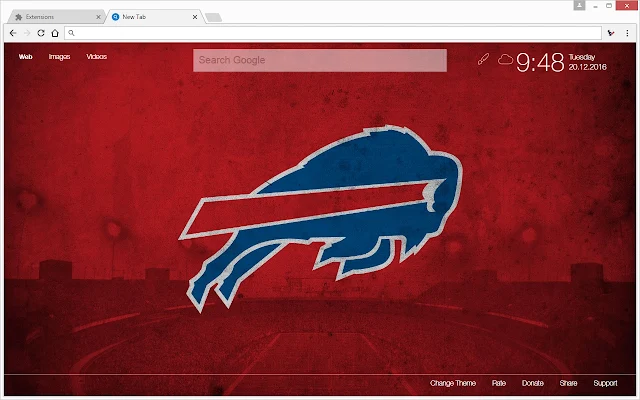
Task: Click the Tuesday date text
Action: pyautogui.click(x=582, y=57)
